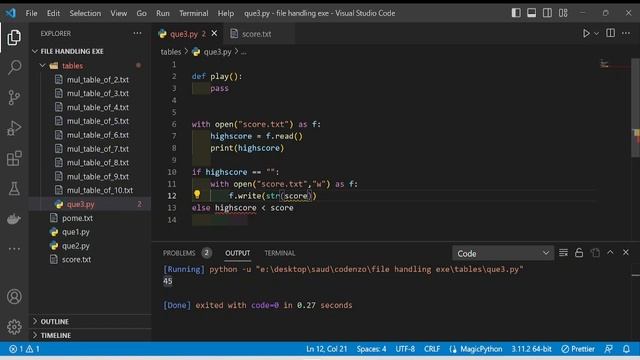Open the Accounts menu
This screenshot has height=360, width=640.
[14, 296]
